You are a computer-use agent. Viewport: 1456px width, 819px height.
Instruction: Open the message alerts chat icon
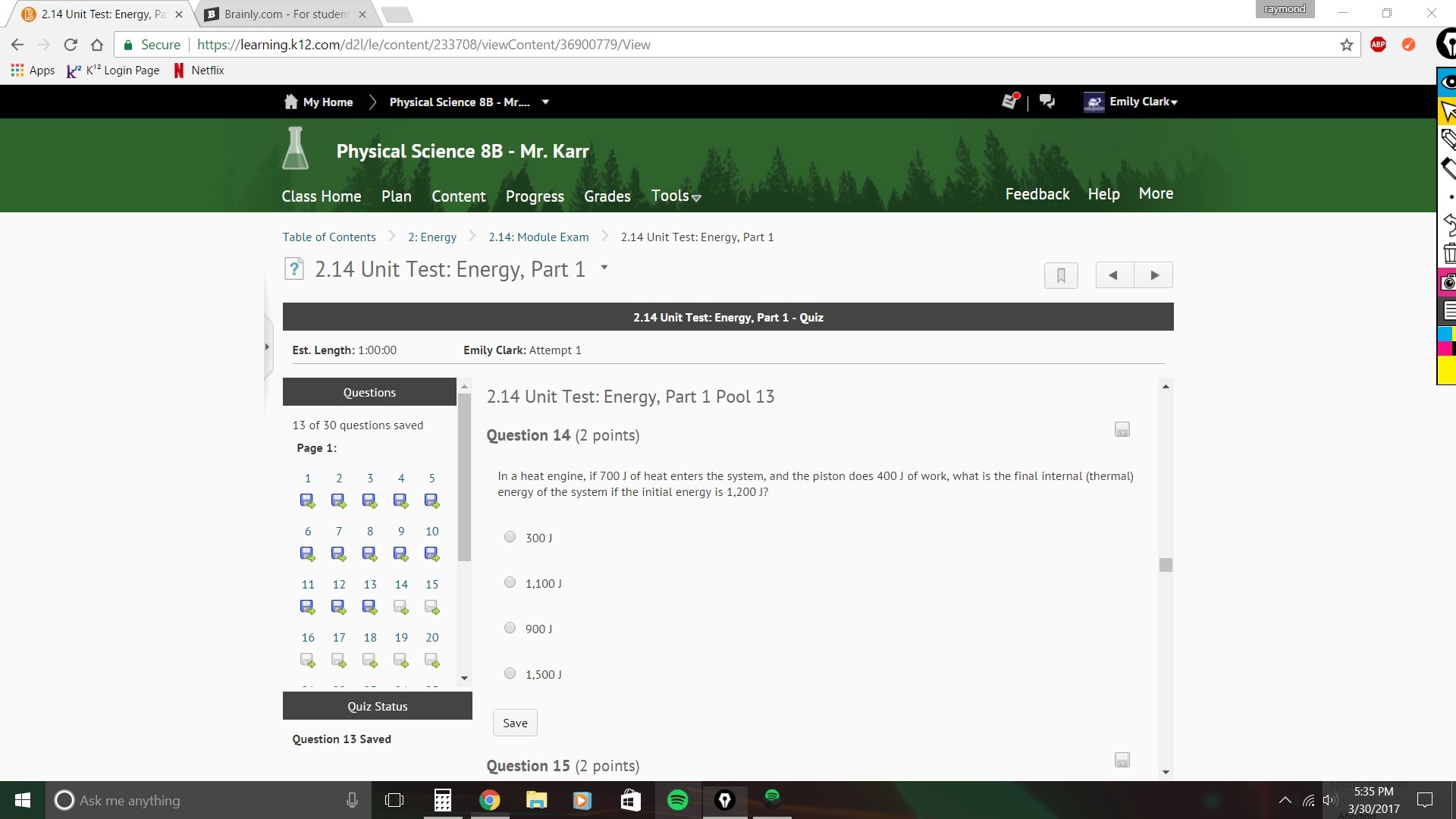1047,102
